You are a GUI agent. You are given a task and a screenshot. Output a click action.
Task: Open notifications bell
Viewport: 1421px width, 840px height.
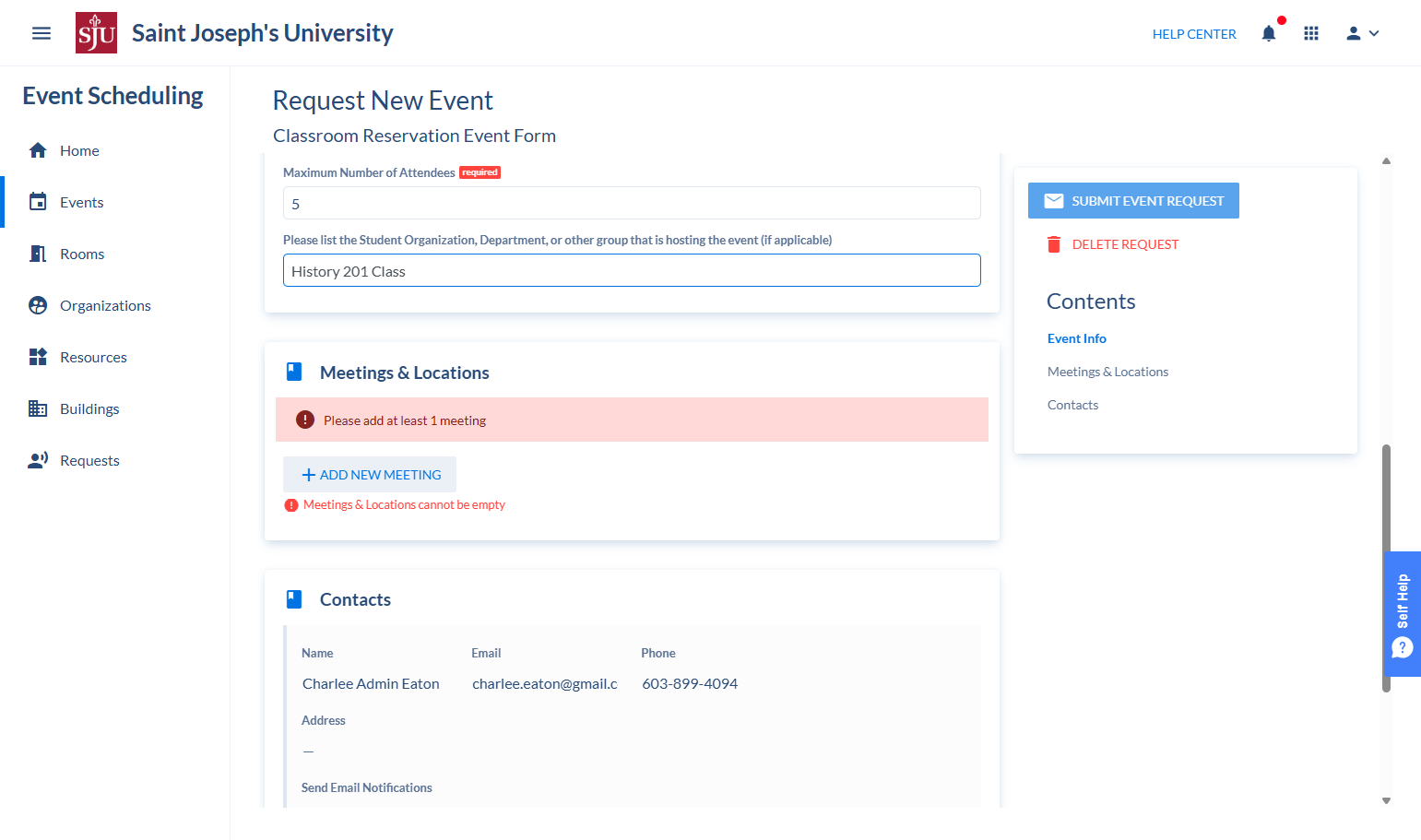coord(1269,33)
